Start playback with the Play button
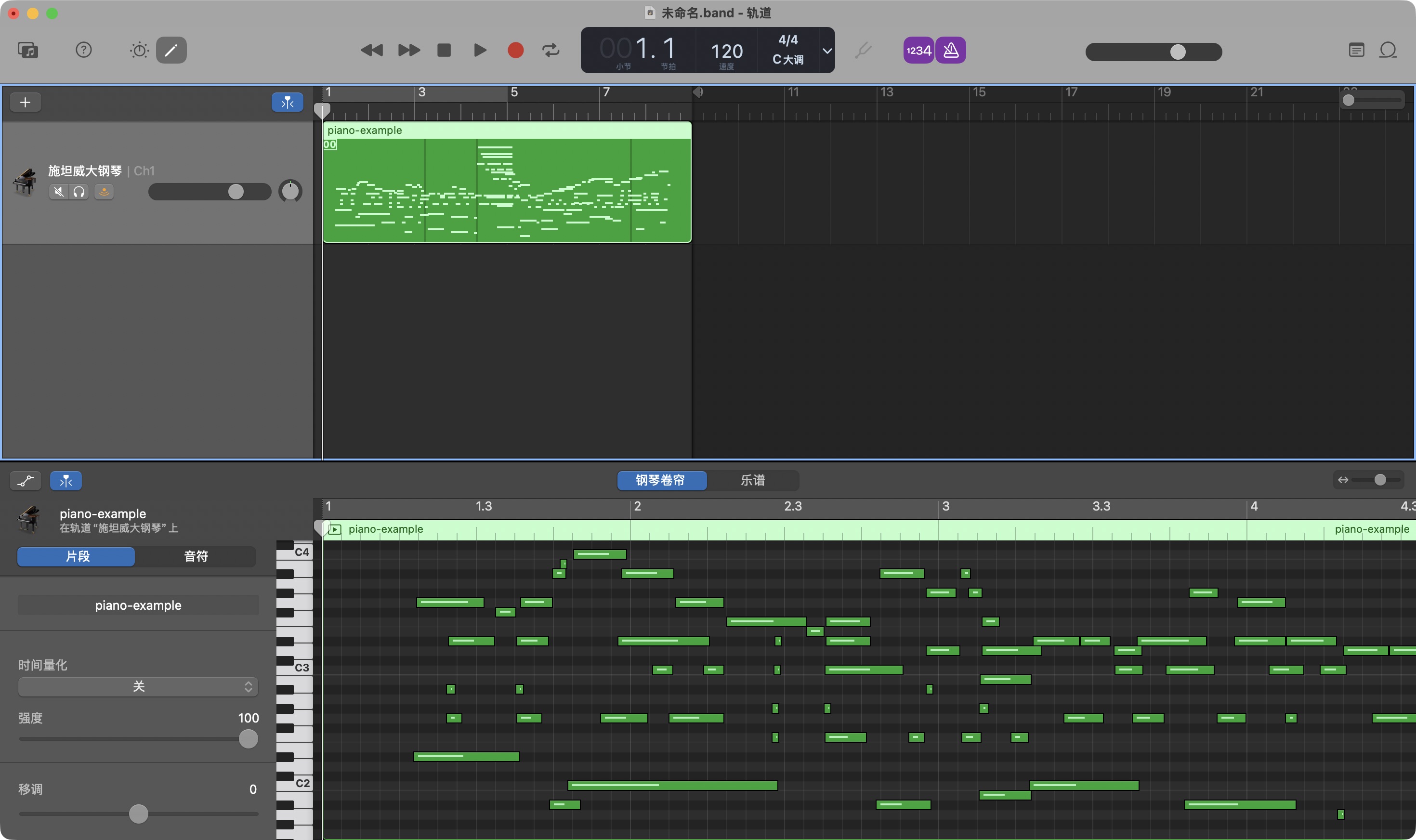Image resolution: width=1416 pixels, height=840 pixels. point(480,51)
